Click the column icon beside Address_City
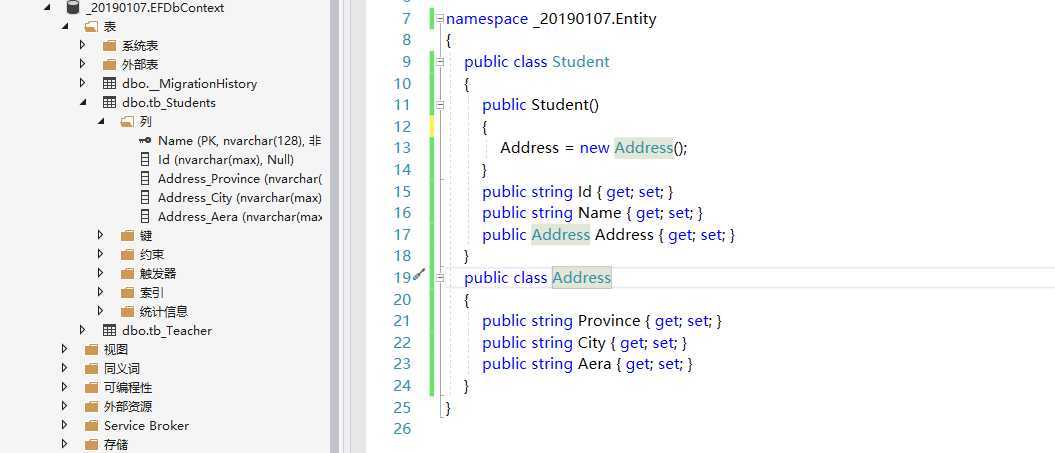This screenshot has height=453, width=1055. (145, 197)
